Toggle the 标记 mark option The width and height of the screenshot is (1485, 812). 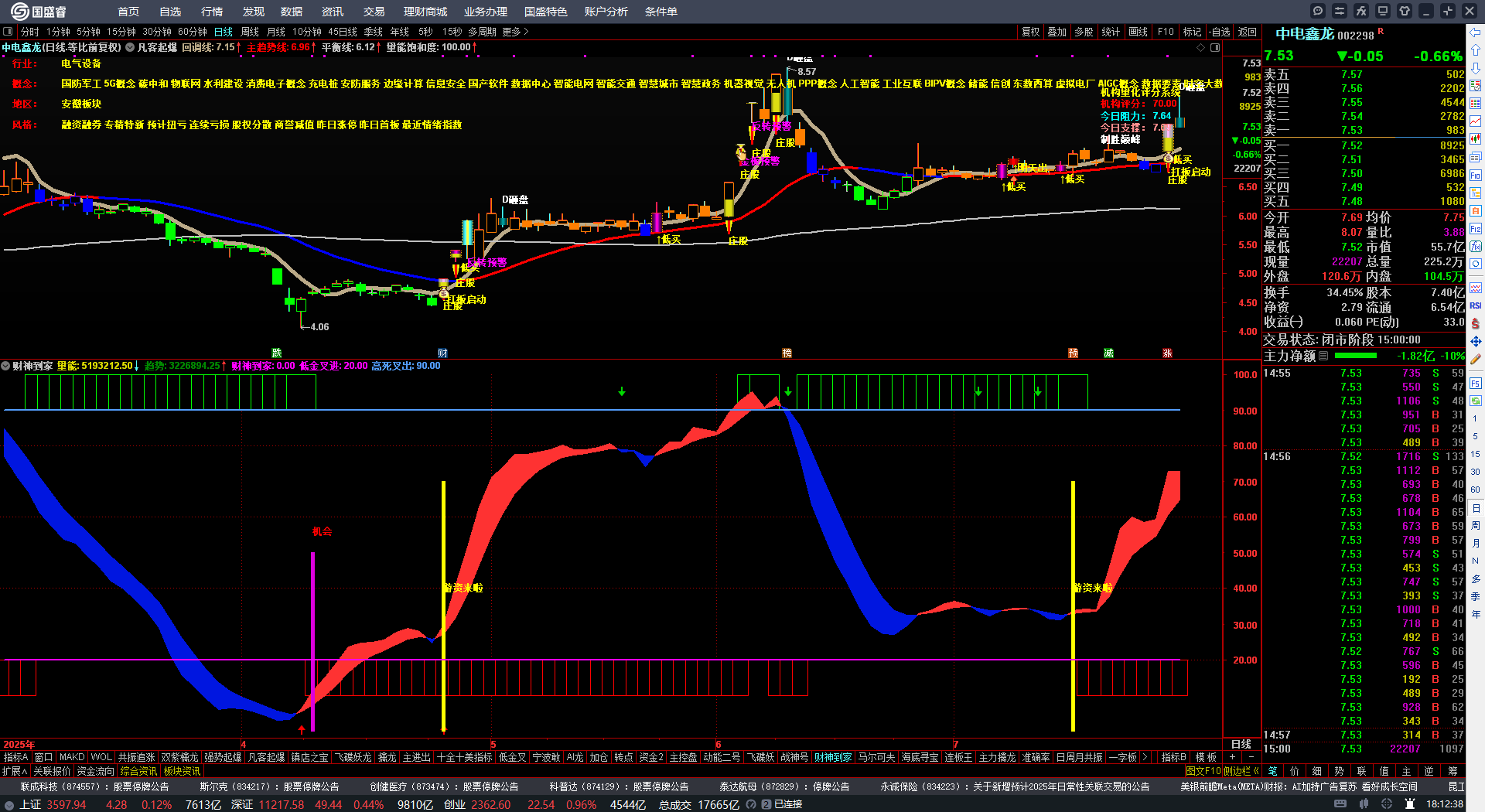point(1193,32)
